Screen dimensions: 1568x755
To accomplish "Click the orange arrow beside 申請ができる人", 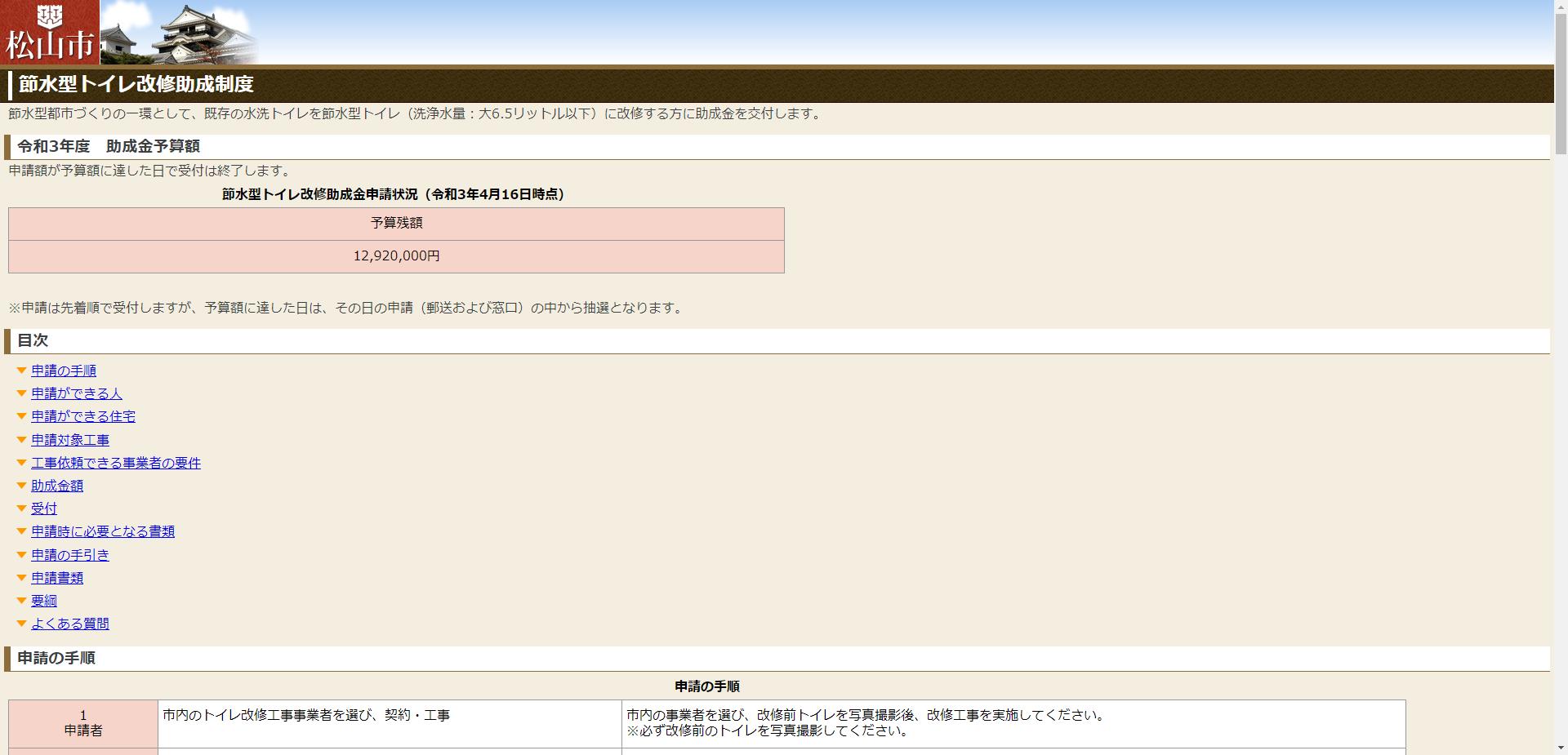I will pos(22,393).
